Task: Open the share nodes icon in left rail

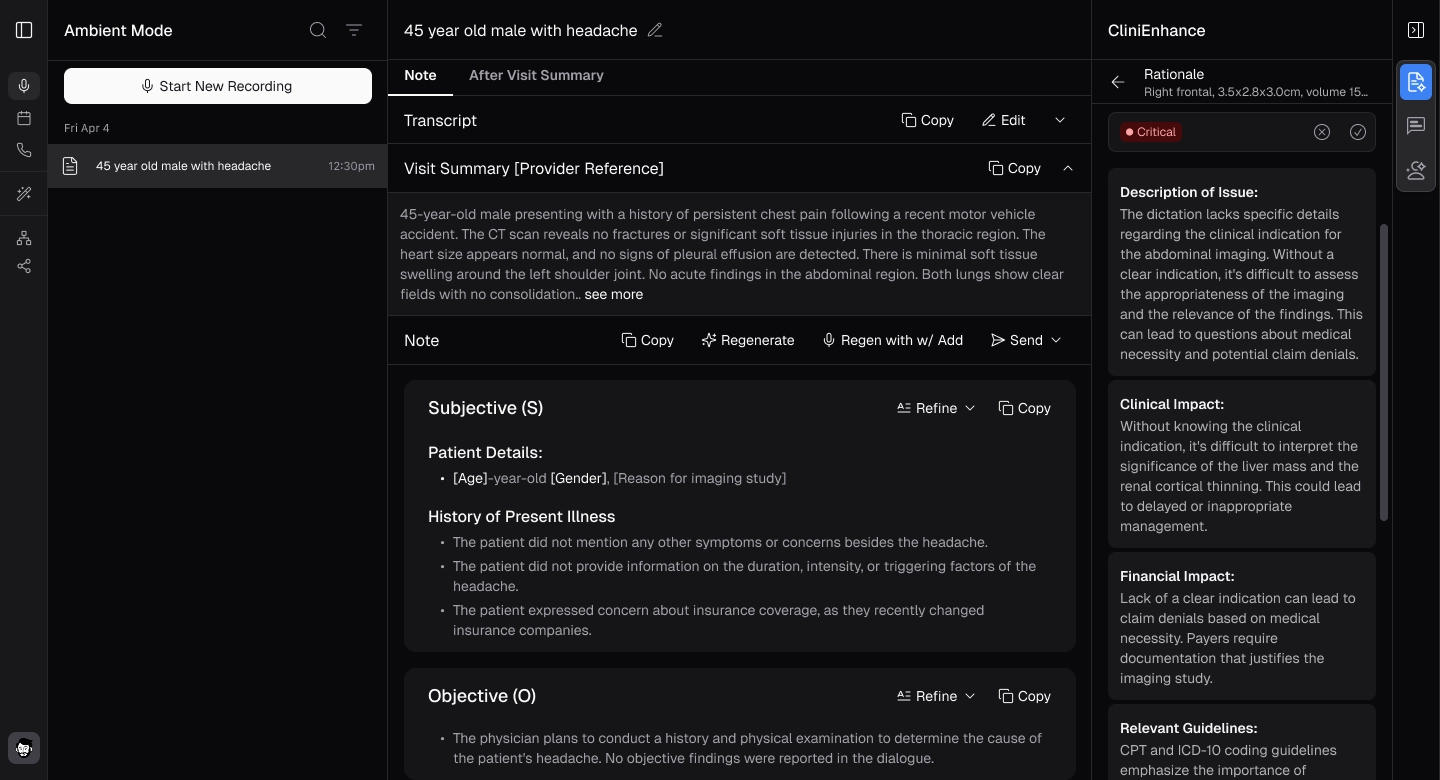Action: [x=24, y=266]
